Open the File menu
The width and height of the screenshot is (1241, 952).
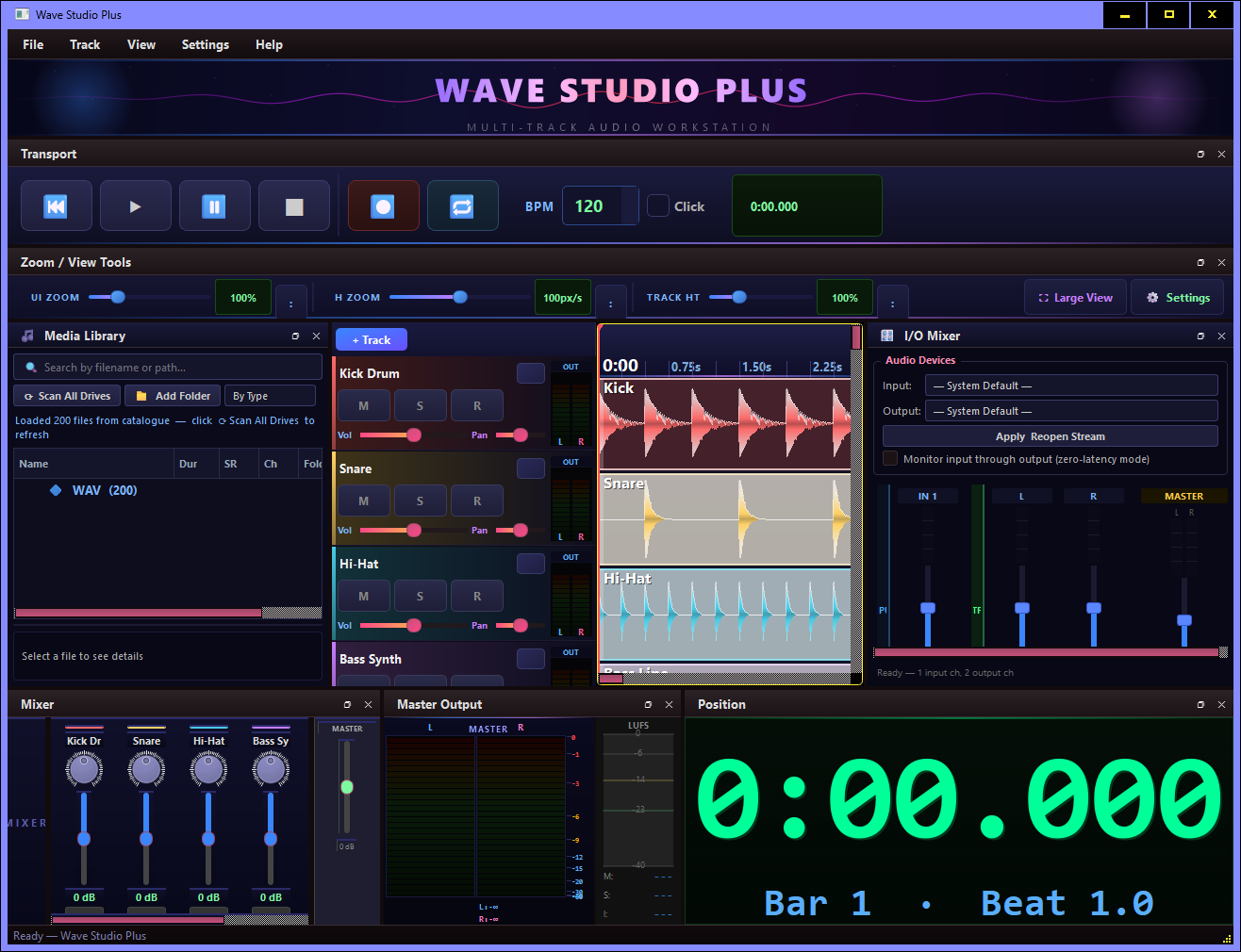pos(33,44)
